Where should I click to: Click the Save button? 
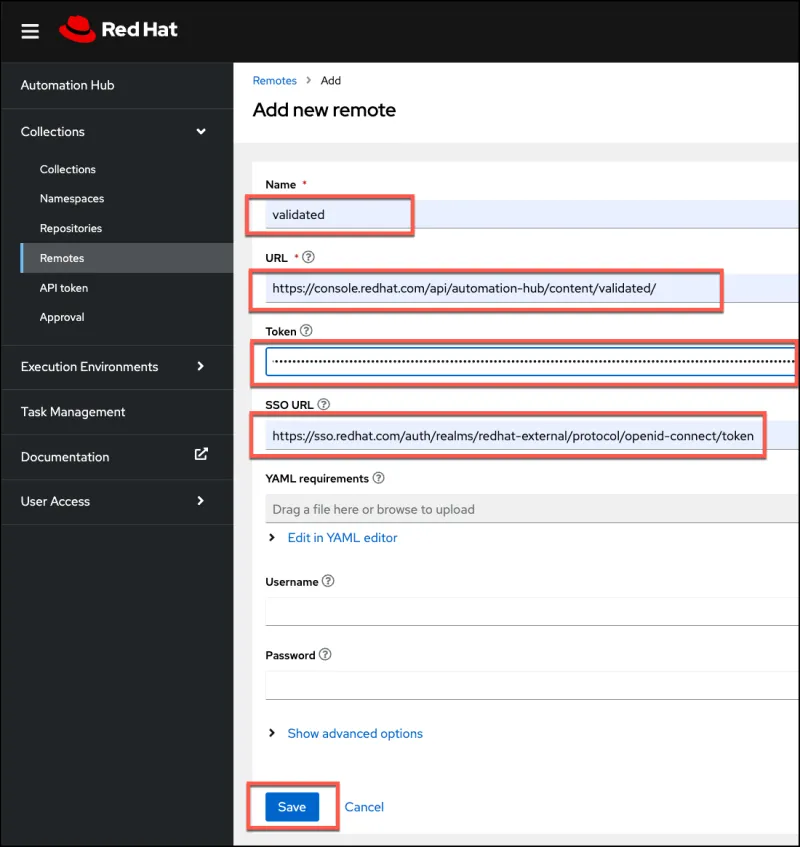point(292,807)
